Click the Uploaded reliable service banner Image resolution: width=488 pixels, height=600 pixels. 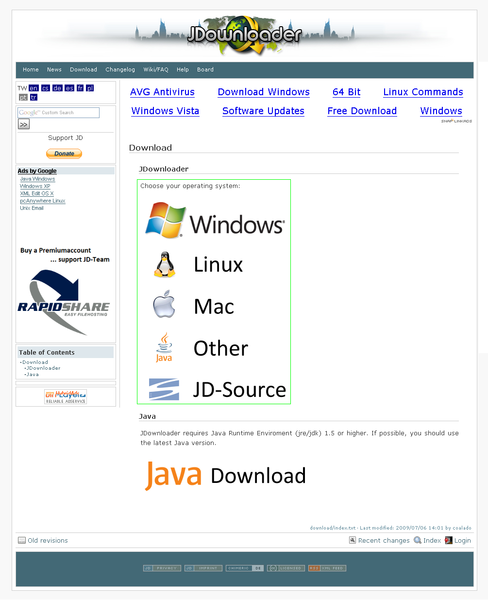[65, 397]
